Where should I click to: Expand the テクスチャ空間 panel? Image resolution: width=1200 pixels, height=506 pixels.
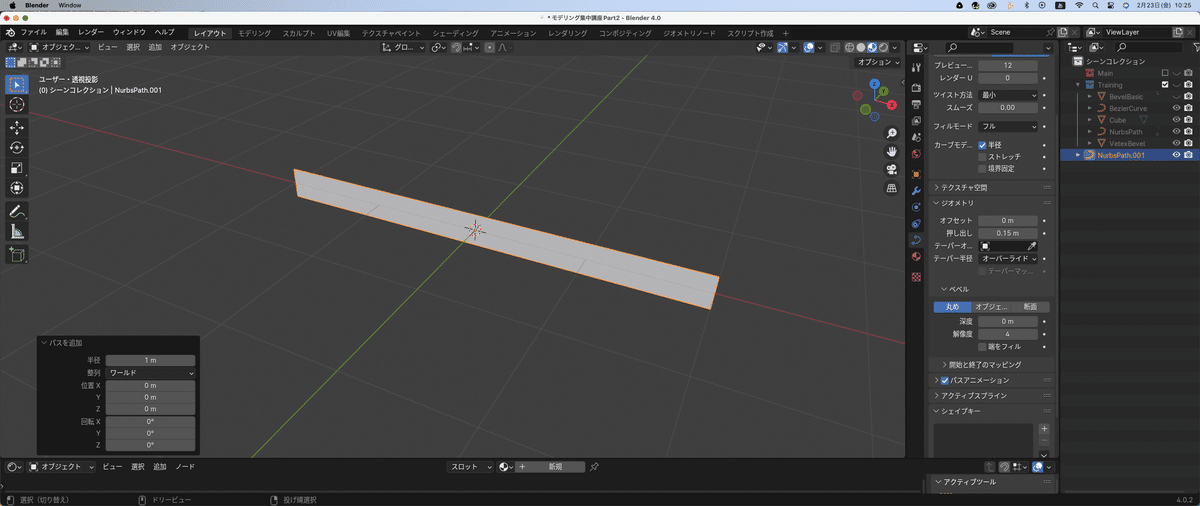coord(991,187)
